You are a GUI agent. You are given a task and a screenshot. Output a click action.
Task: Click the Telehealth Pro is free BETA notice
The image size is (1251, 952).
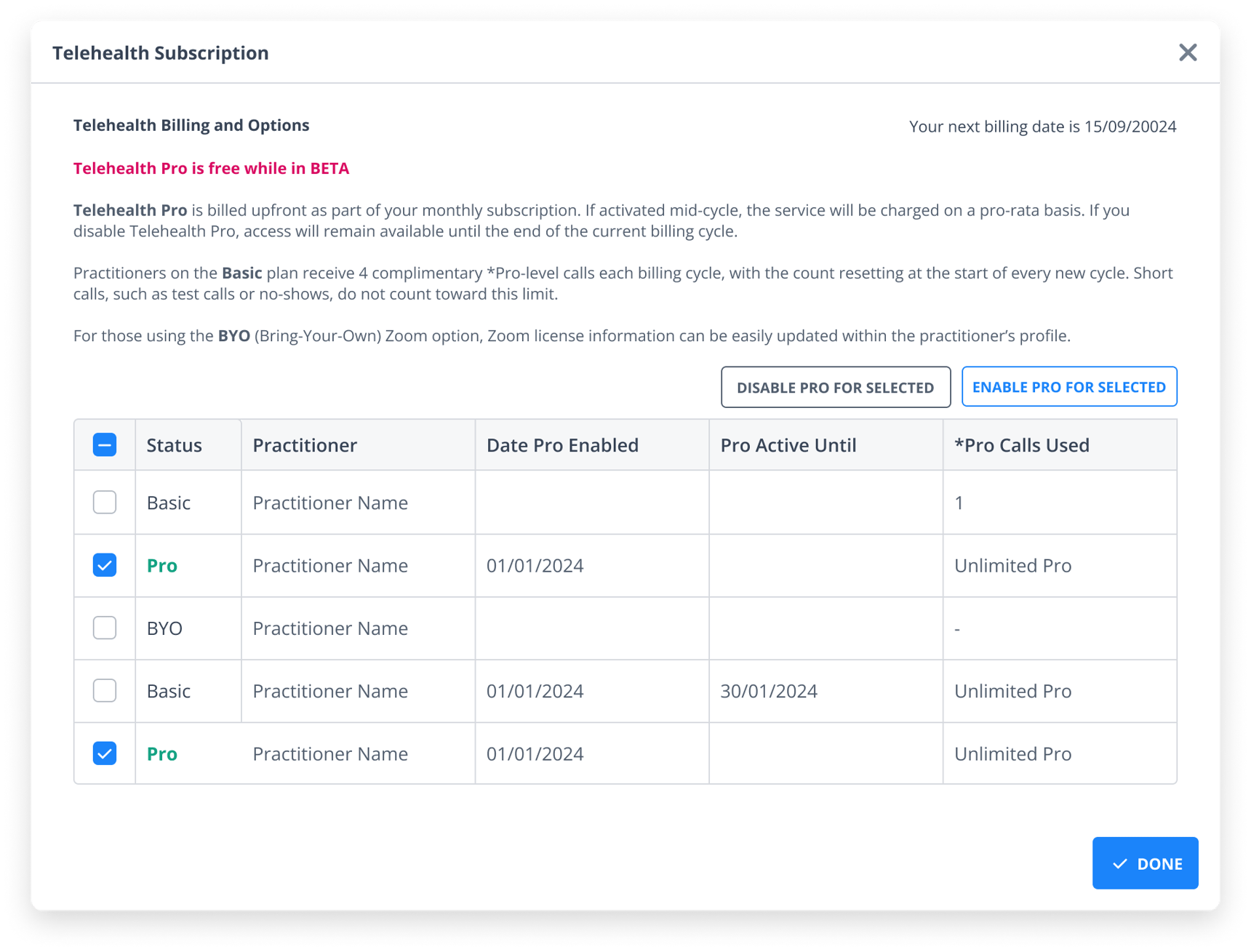click(210, 168)
